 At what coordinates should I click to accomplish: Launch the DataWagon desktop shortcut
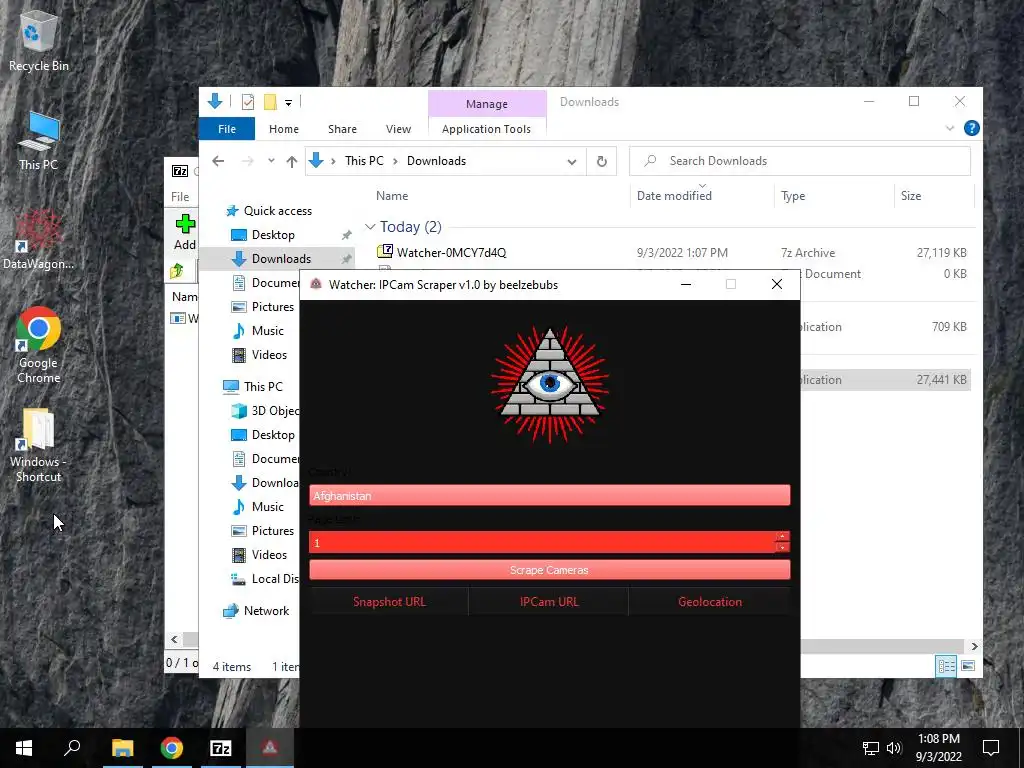(x=39, y=239)
